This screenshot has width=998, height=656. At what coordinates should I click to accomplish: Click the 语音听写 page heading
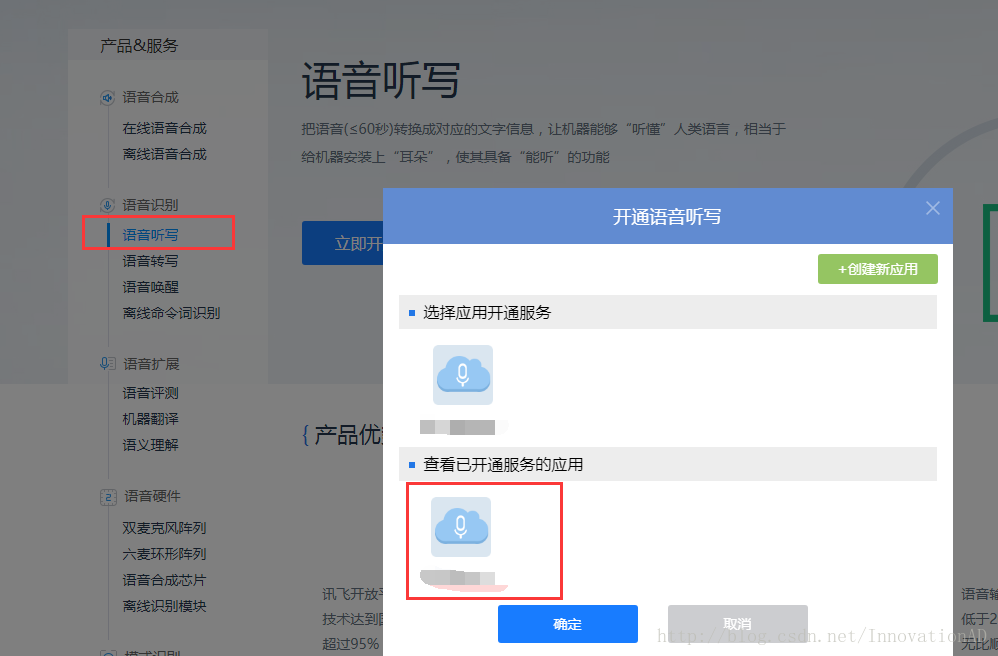tap(381, 81)
